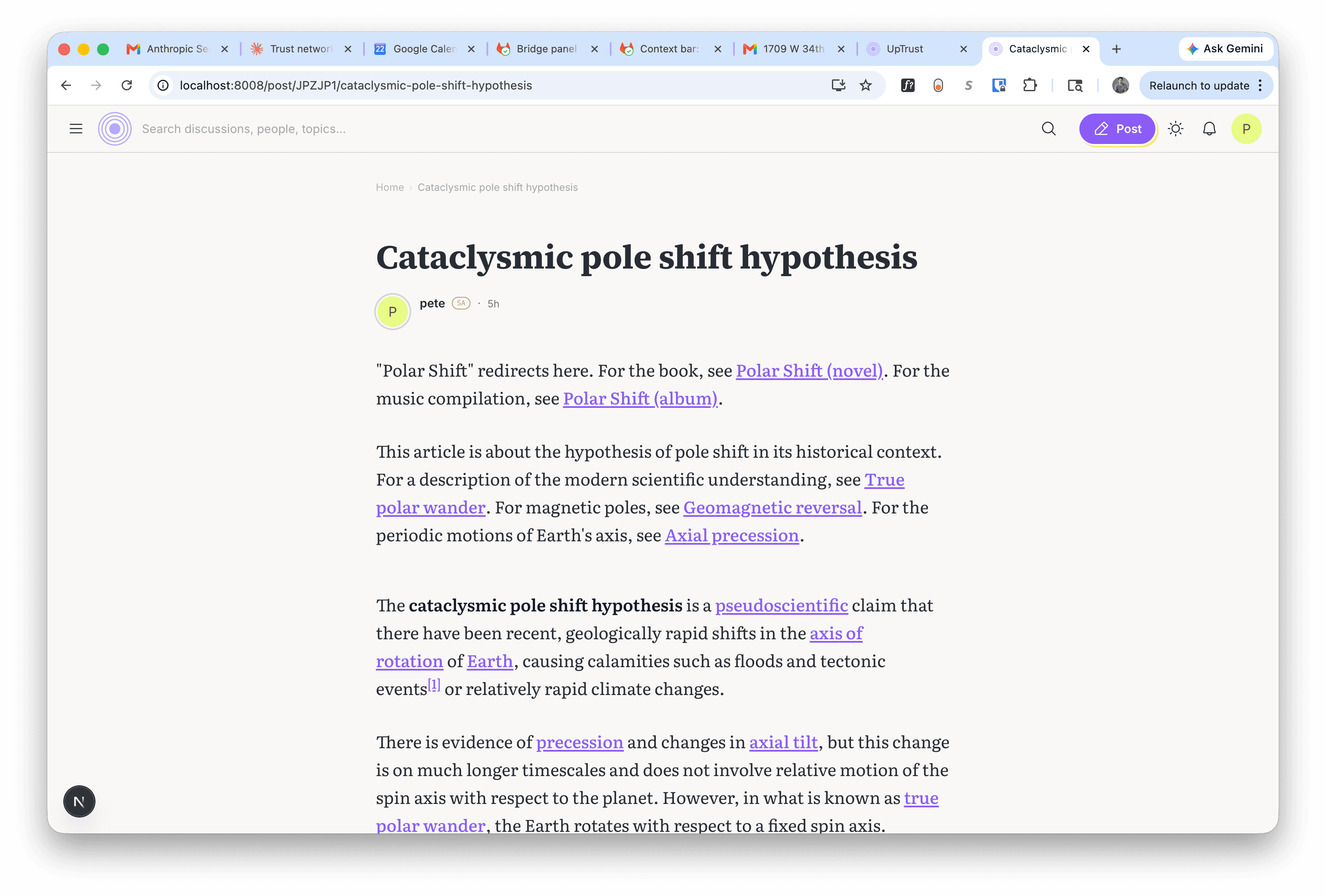Click the search discussions input field
This screenshot has height=896, width=1326.
pyautogui.click(x=582, y=129)
